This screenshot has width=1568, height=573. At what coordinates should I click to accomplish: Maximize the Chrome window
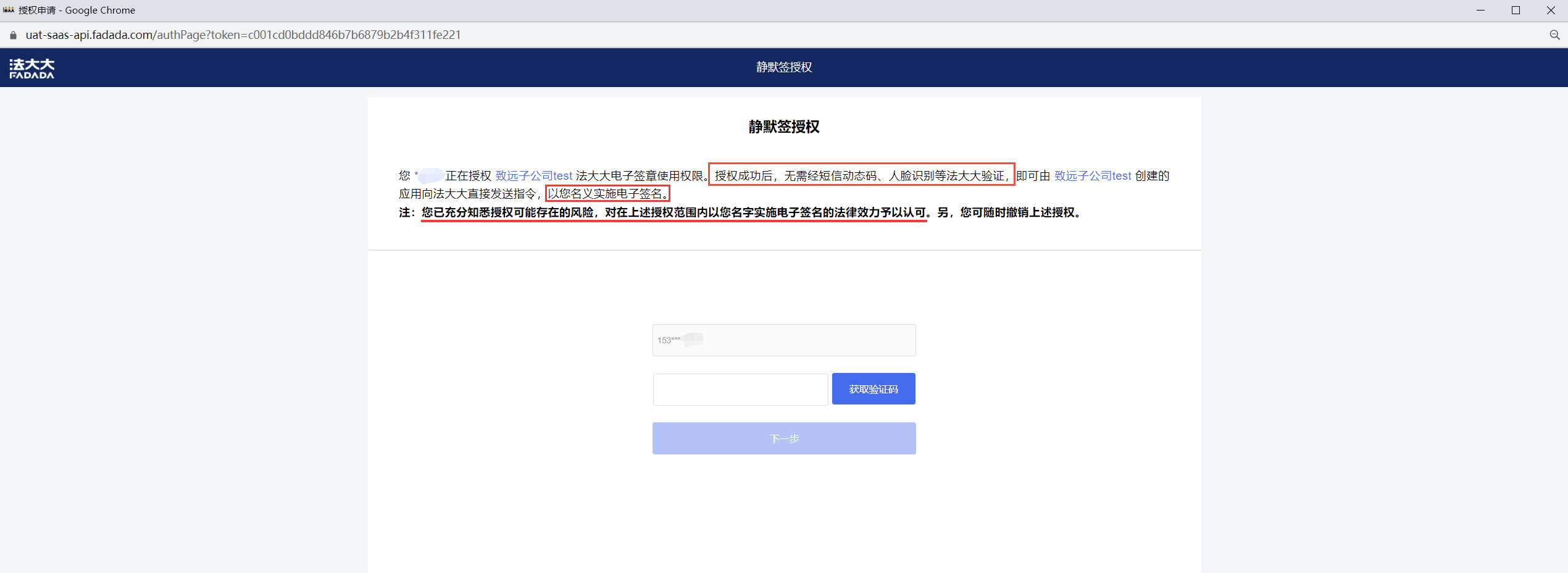1516,10
